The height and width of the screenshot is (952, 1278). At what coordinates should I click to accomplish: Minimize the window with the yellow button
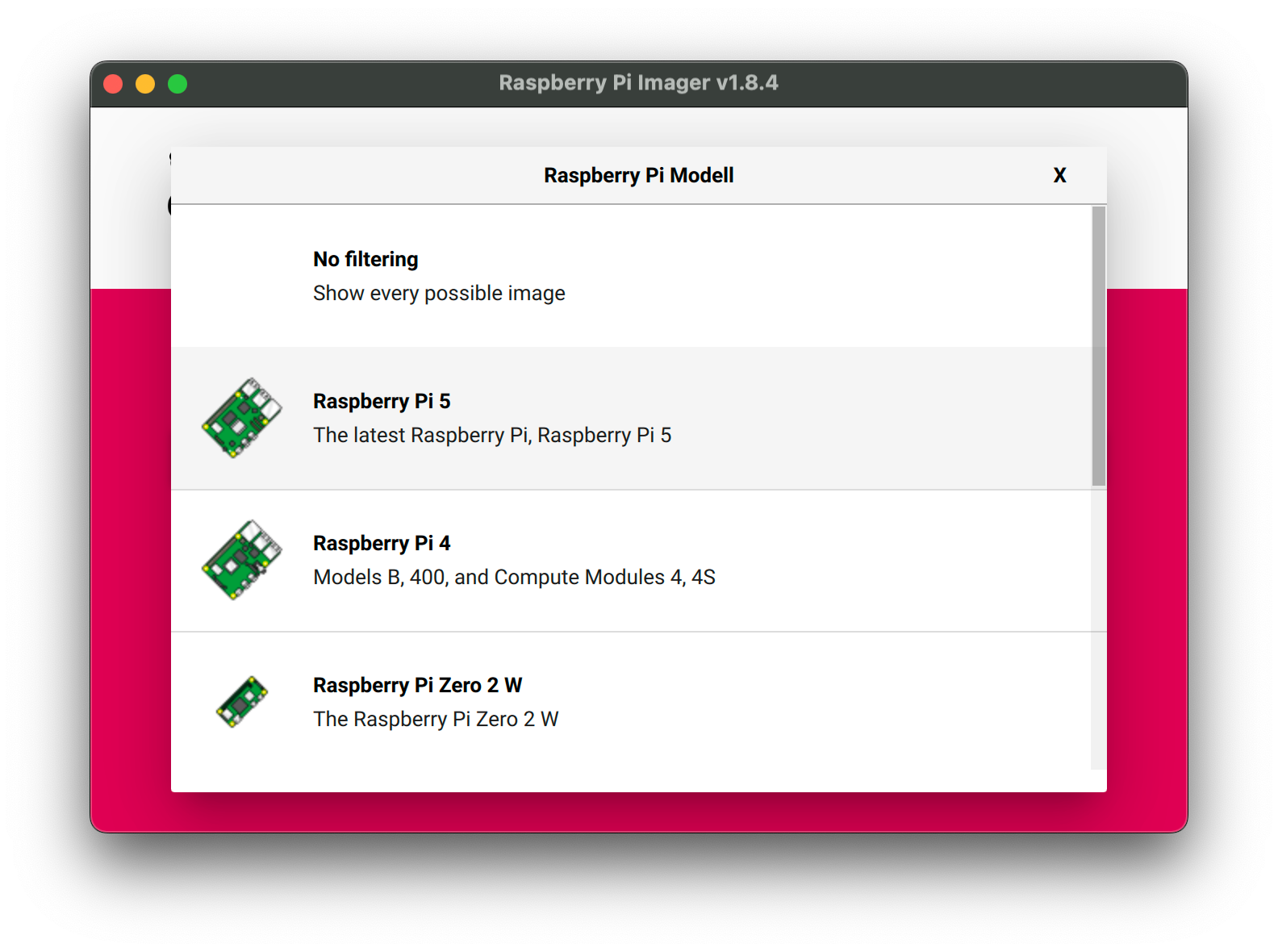coord(145,84)
